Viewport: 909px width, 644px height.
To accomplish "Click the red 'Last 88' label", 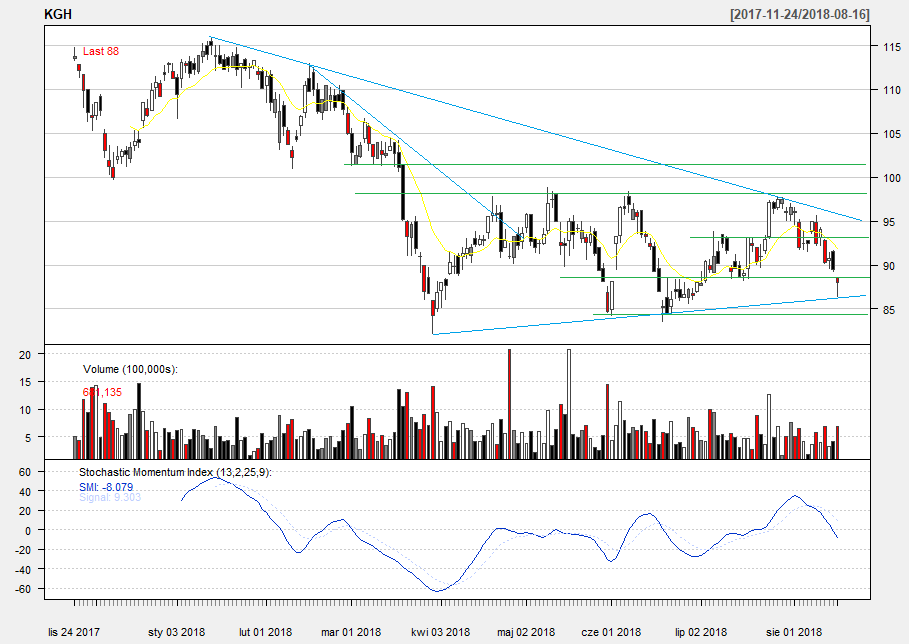I will [101, 51].
